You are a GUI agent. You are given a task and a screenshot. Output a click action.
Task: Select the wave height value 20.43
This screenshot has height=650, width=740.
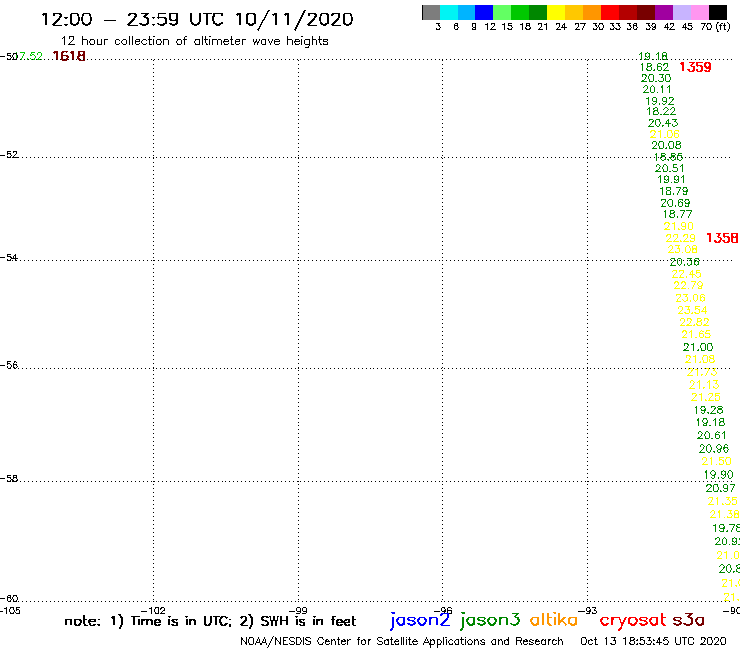coord(663,123)
